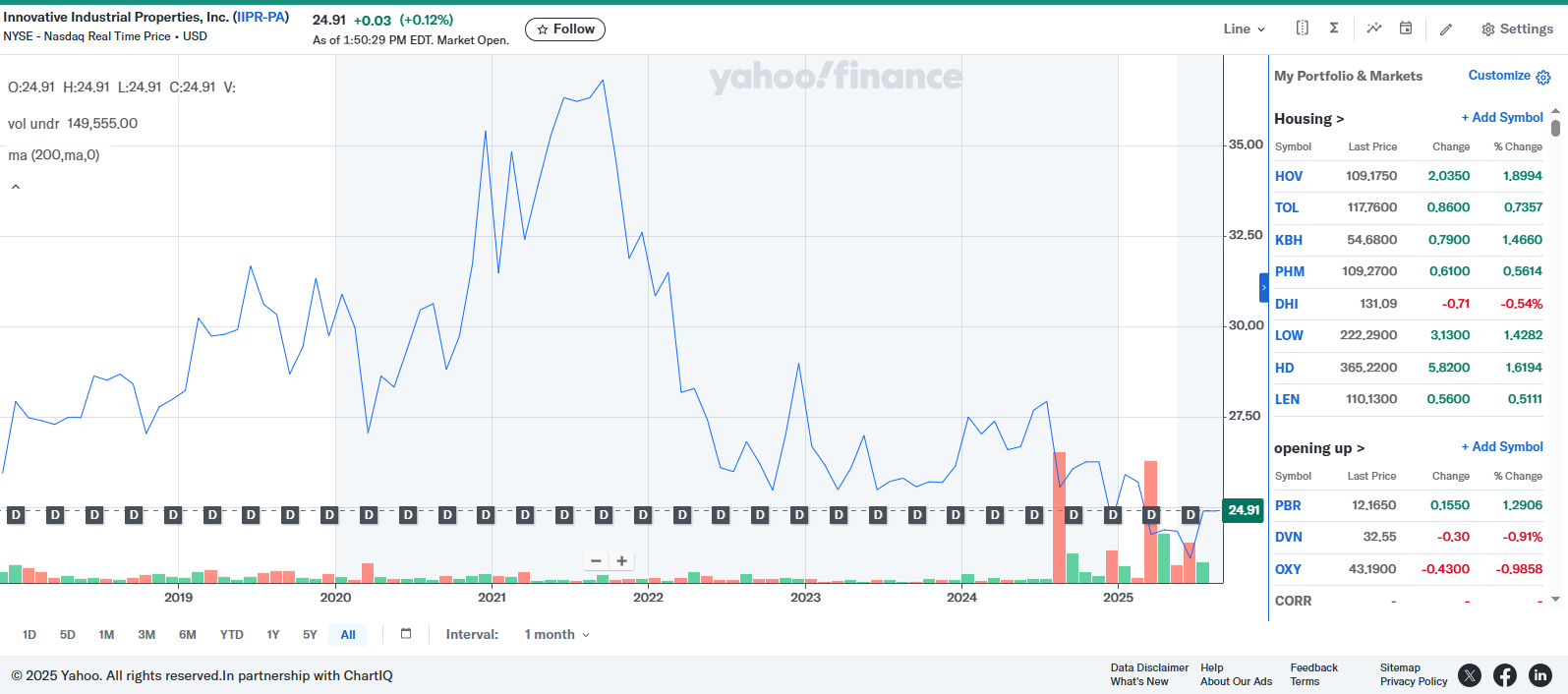
Task: Open the custom date range calendar icon
Action: click(x=406, y=634)
